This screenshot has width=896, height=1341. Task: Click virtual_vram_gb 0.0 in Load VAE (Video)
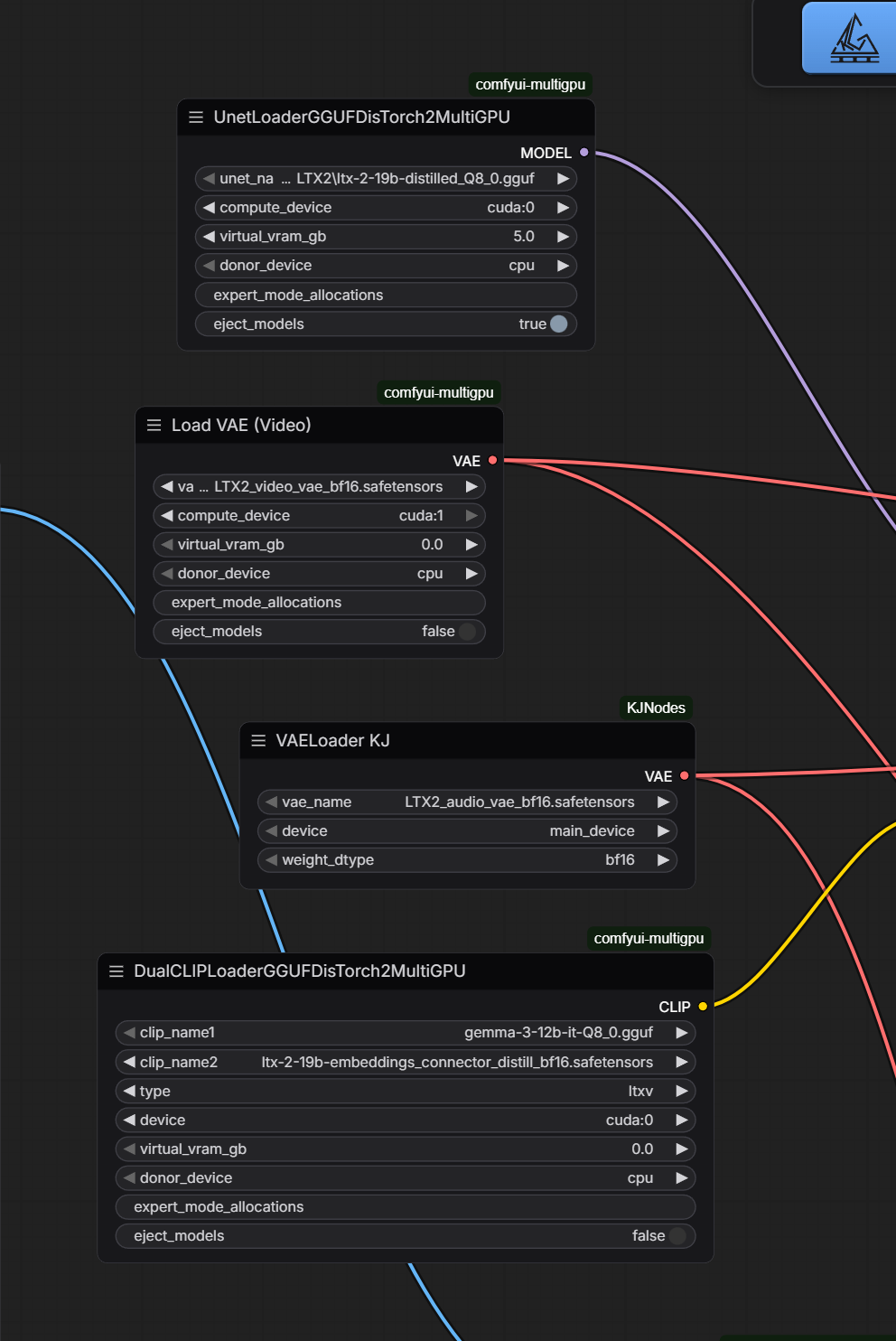point(319,545)
